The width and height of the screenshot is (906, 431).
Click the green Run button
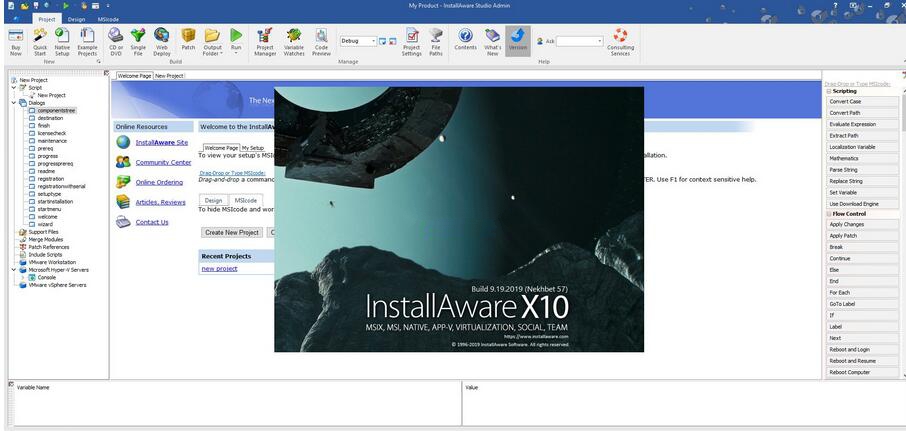pos(236,42)
